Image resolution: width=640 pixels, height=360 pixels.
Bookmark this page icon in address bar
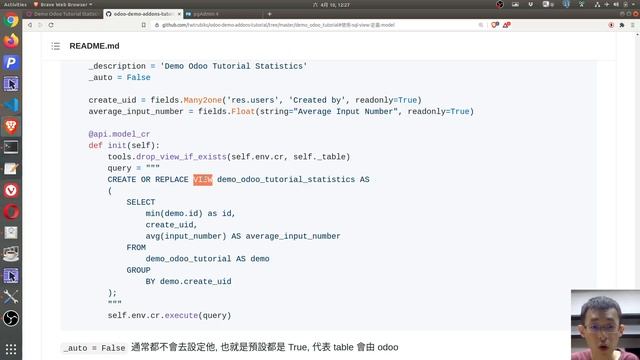click(x=144, y=25)
